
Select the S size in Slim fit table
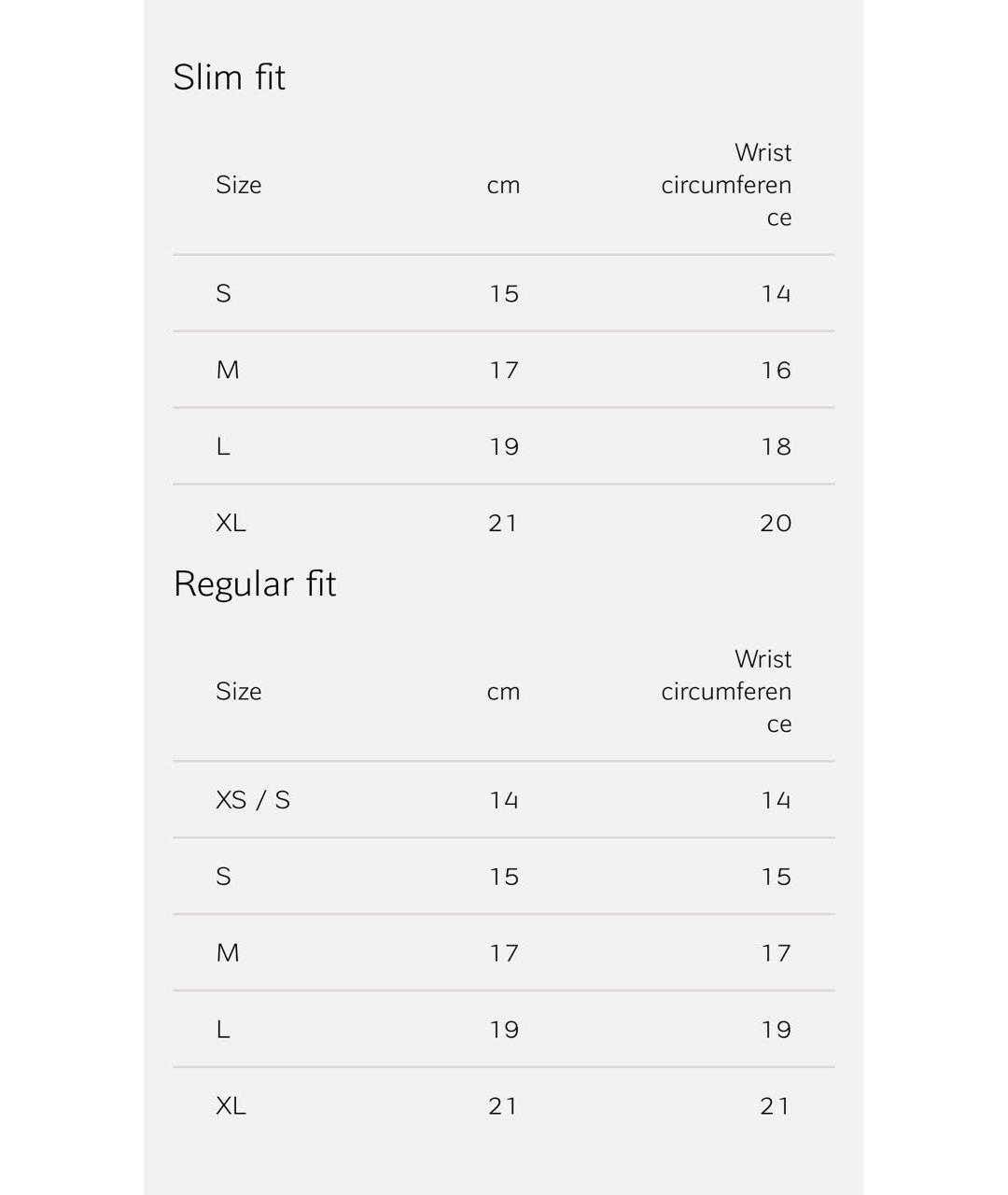224,293
